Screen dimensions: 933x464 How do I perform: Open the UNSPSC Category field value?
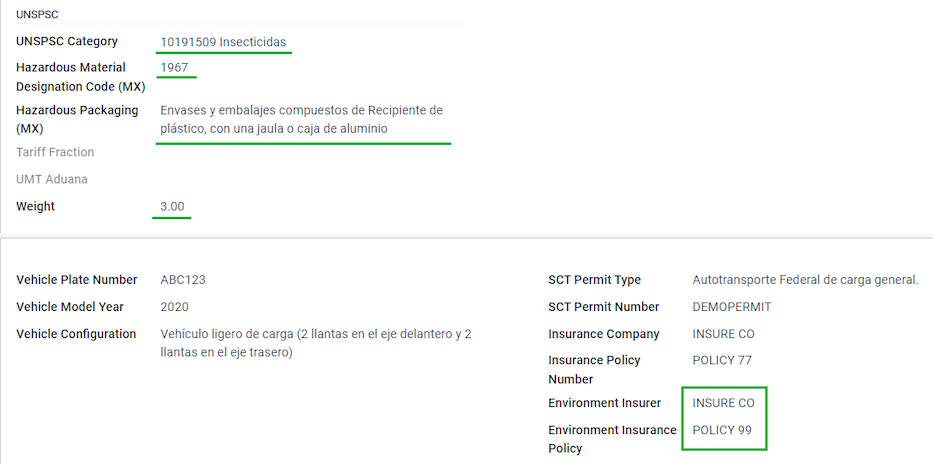click(223, 42)
